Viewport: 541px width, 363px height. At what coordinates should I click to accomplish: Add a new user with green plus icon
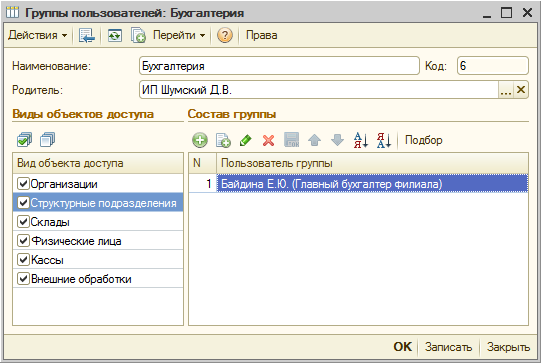200,140
